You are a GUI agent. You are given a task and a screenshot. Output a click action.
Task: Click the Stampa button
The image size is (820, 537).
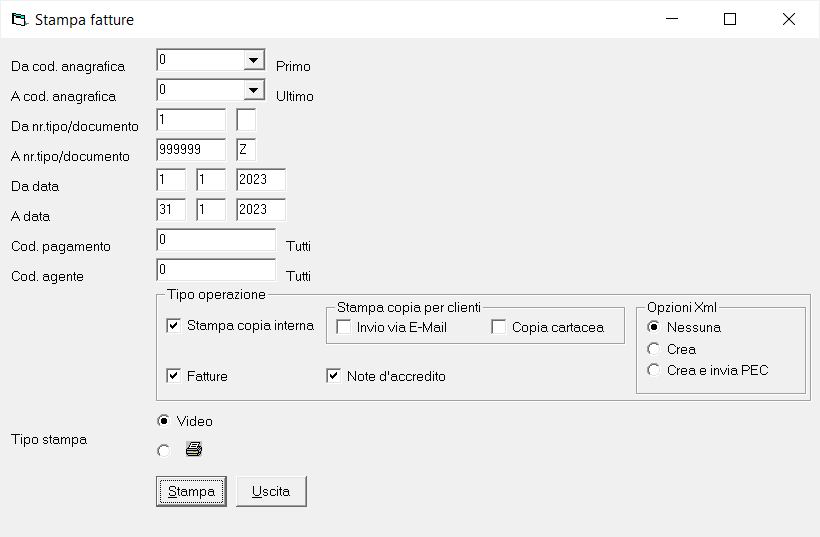[x=191, y=492]
